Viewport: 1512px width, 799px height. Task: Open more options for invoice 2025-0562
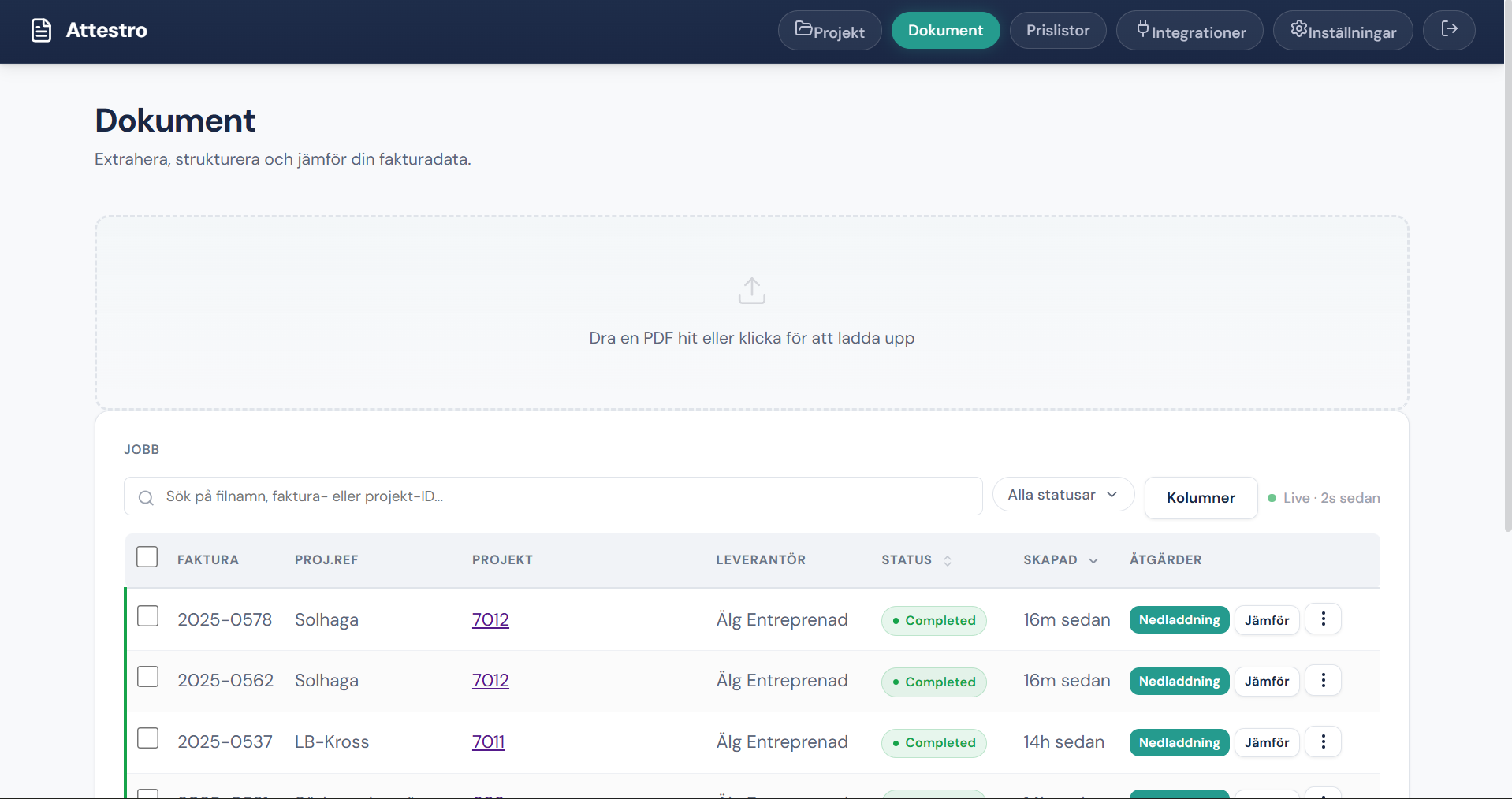pos(1323,680)
